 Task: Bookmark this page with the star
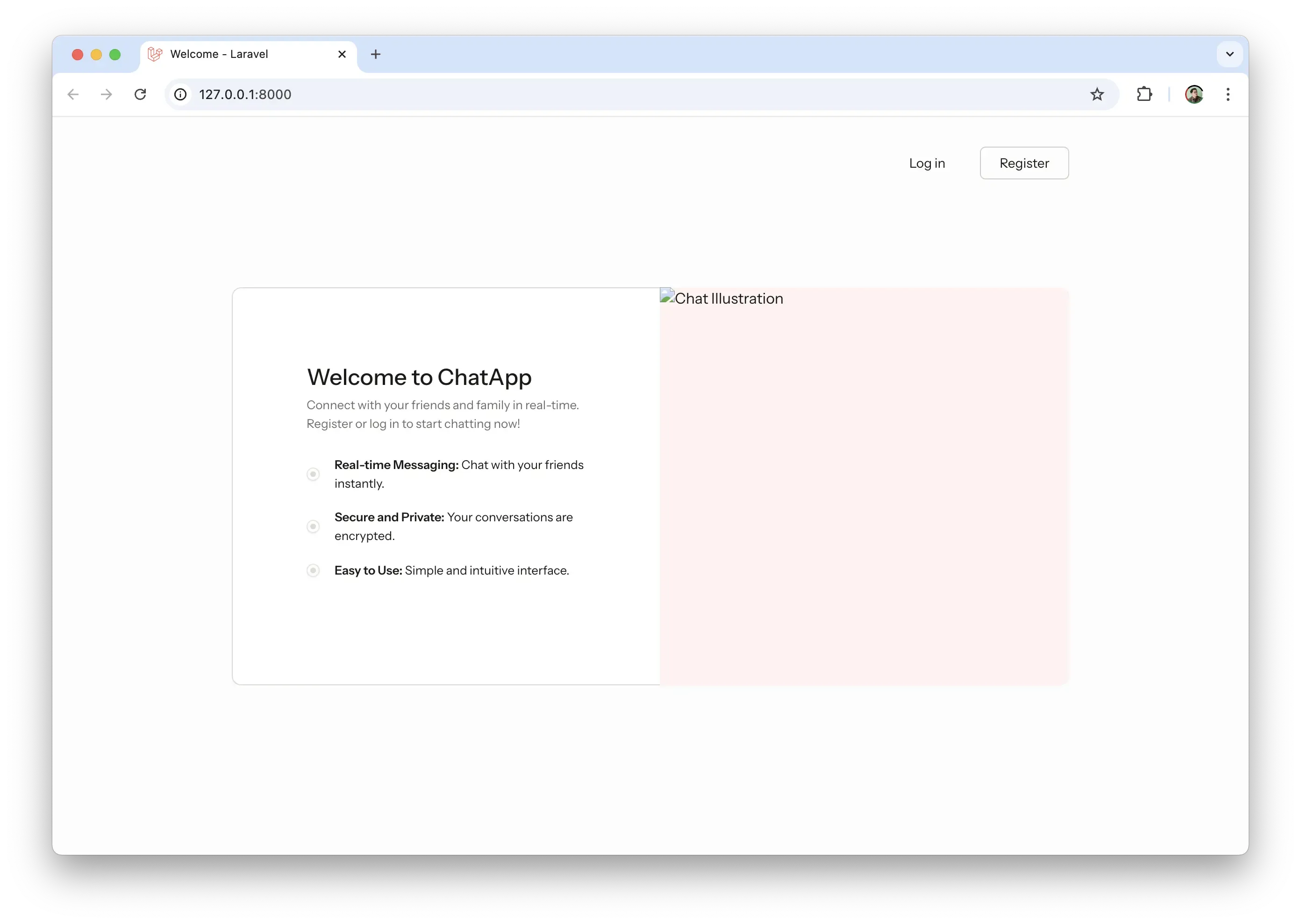click(1097, 94)
